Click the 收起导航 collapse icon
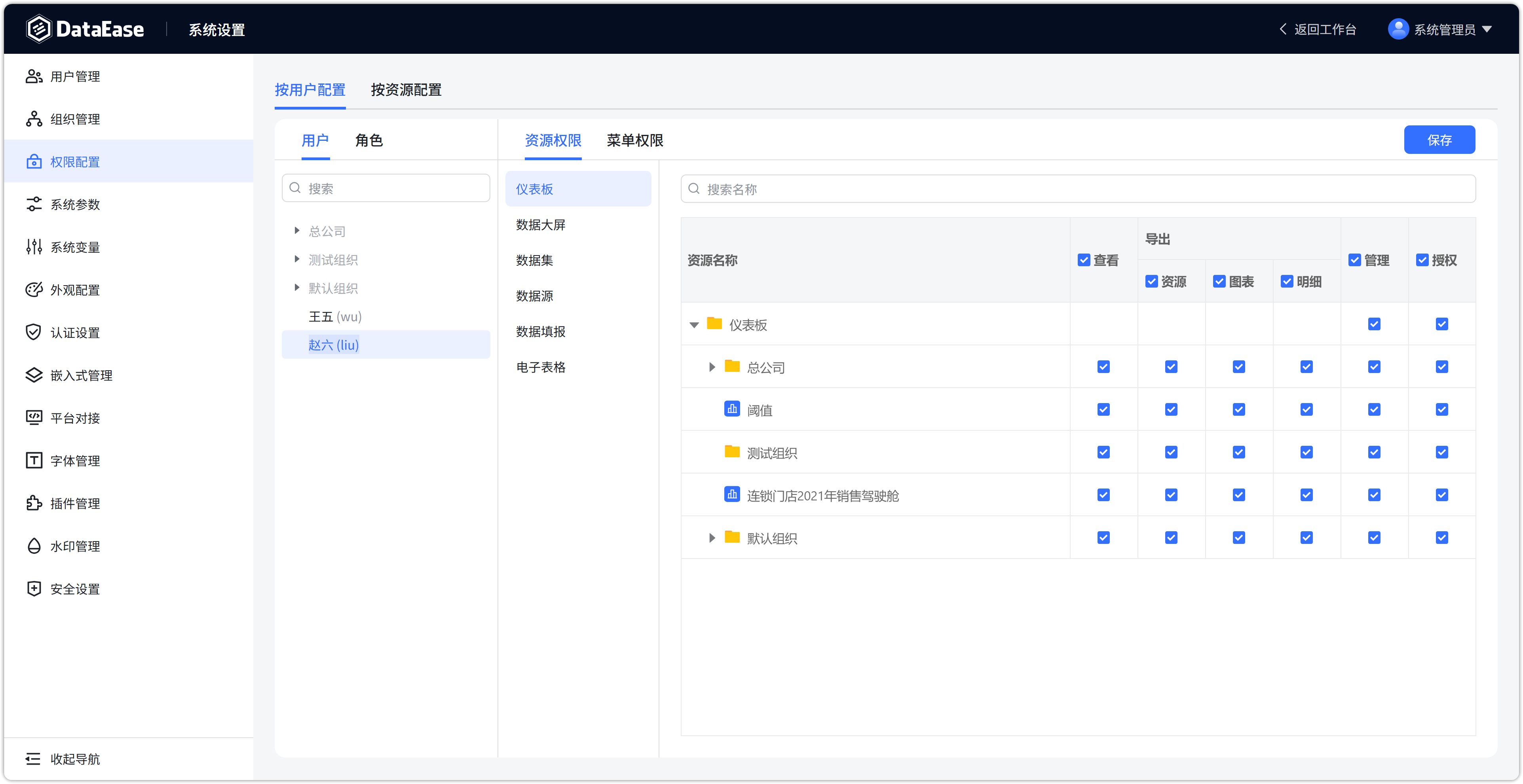The height and width of the screenshot is (784, 1523). (33, 759)
